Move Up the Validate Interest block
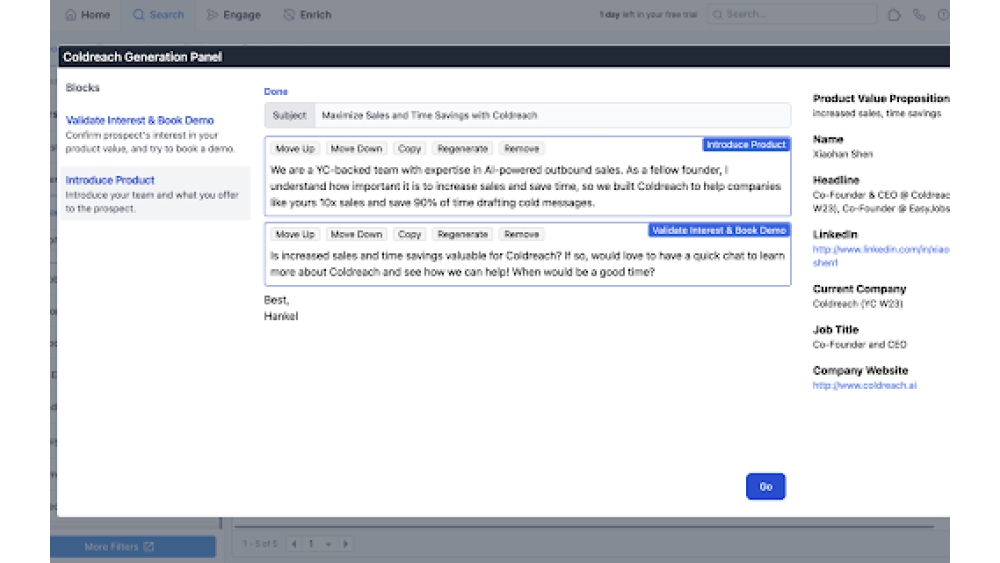The width and height of the screenshot is (1000, 563). pyautogui.click(x=295, y=235)
